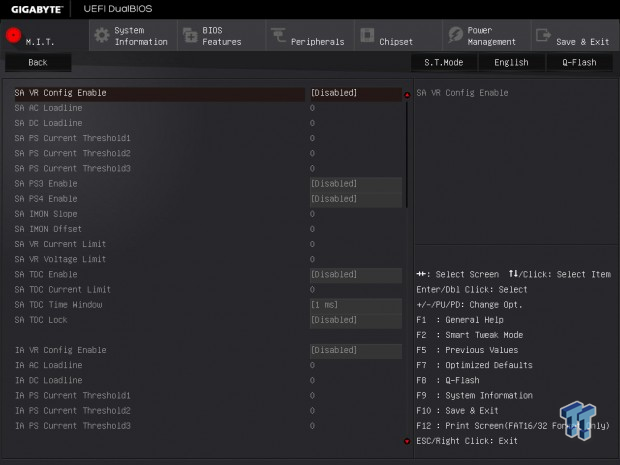620x465 pixels.
Task: Open SA VR Config Enable dropdown value
Action: point(356,93)
